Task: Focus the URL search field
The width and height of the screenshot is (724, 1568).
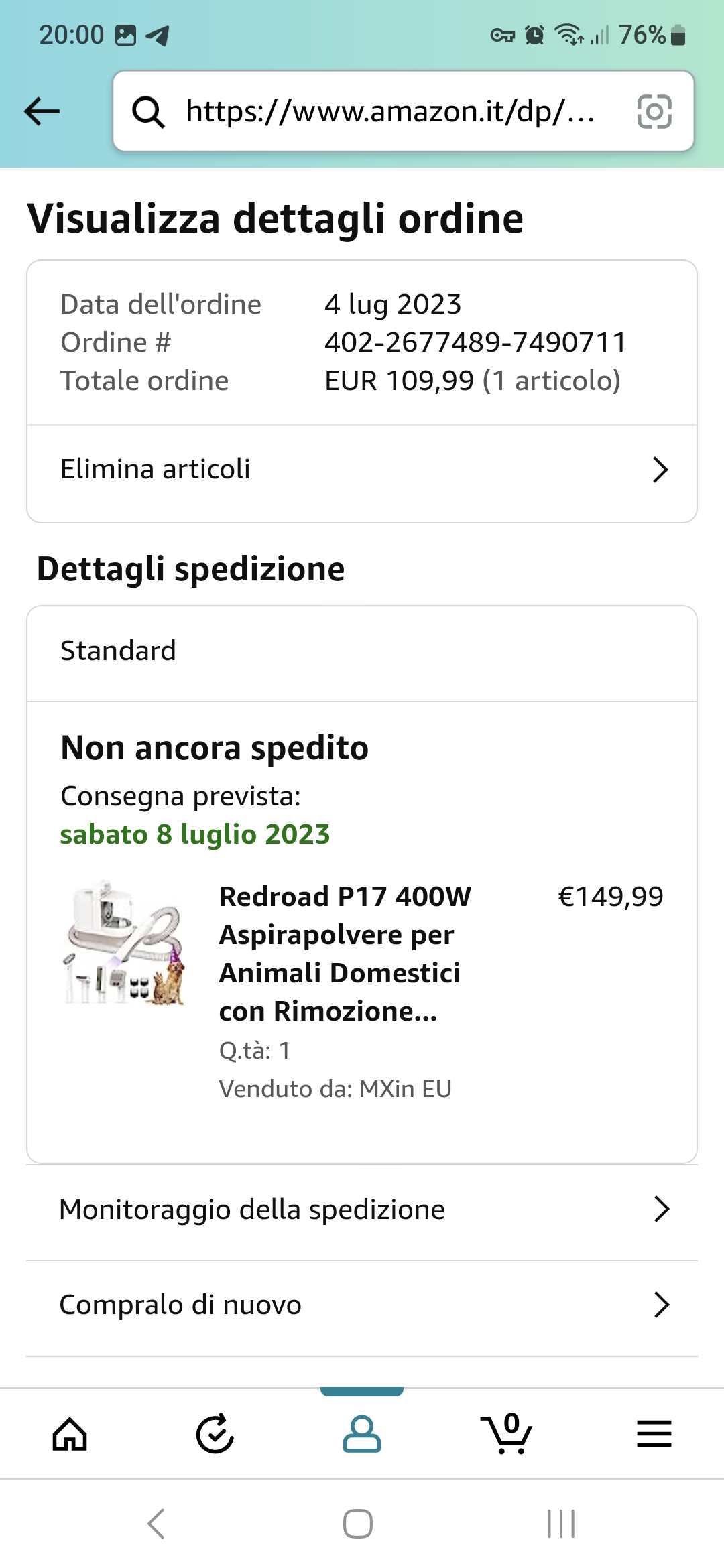Action: click(x=390, y=111)
